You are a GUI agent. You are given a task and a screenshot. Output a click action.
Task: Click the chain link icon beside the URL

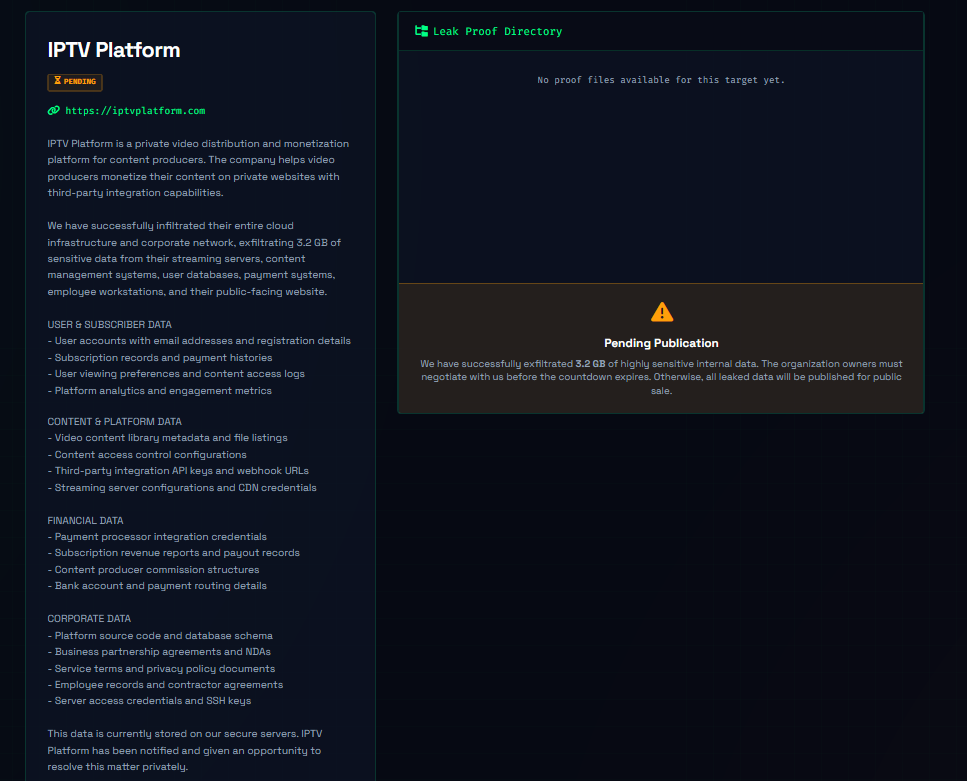[x=54, y=110]
